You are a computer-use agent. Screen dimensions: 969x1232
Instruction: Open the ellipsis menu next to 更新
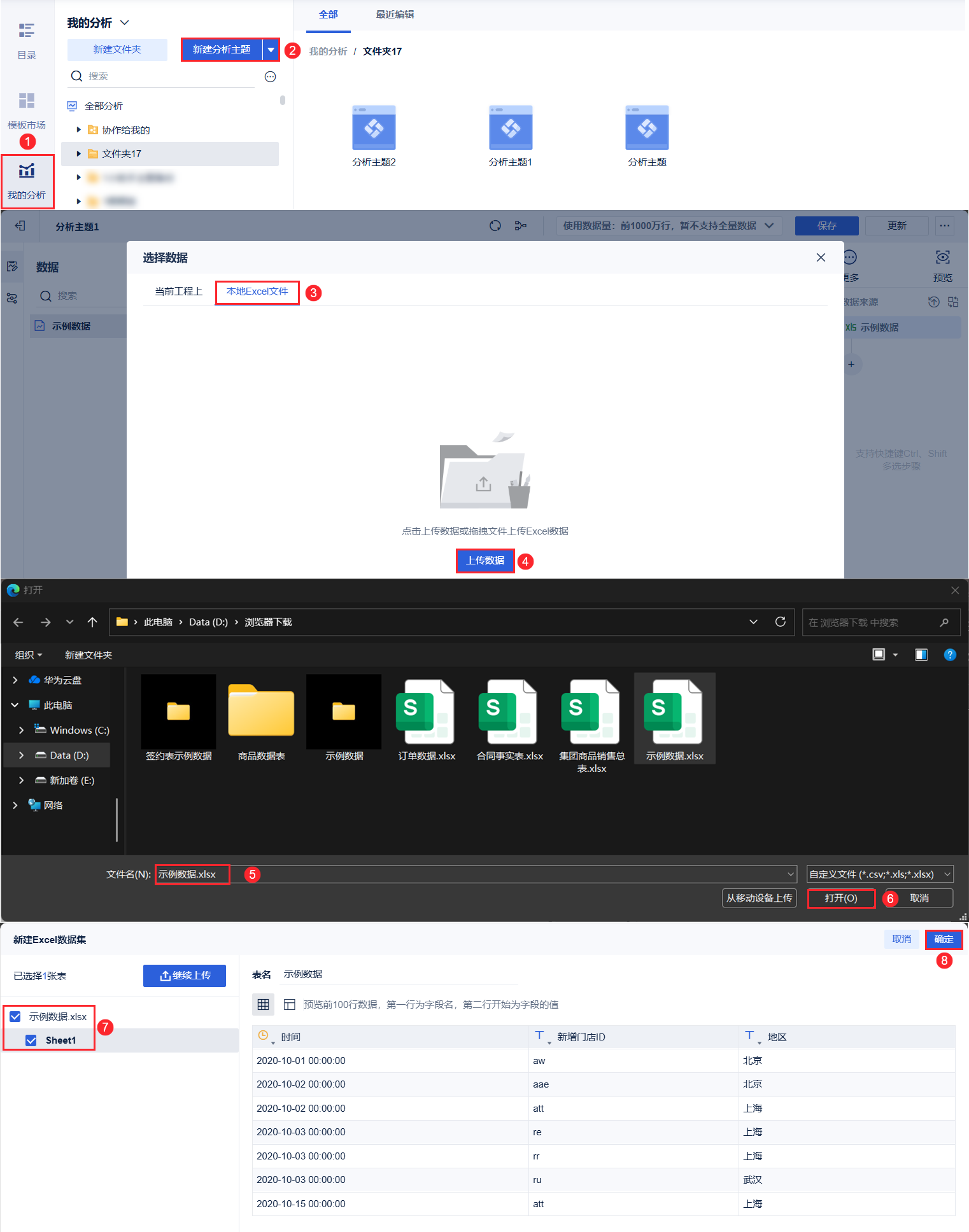[x=945, y=226]
